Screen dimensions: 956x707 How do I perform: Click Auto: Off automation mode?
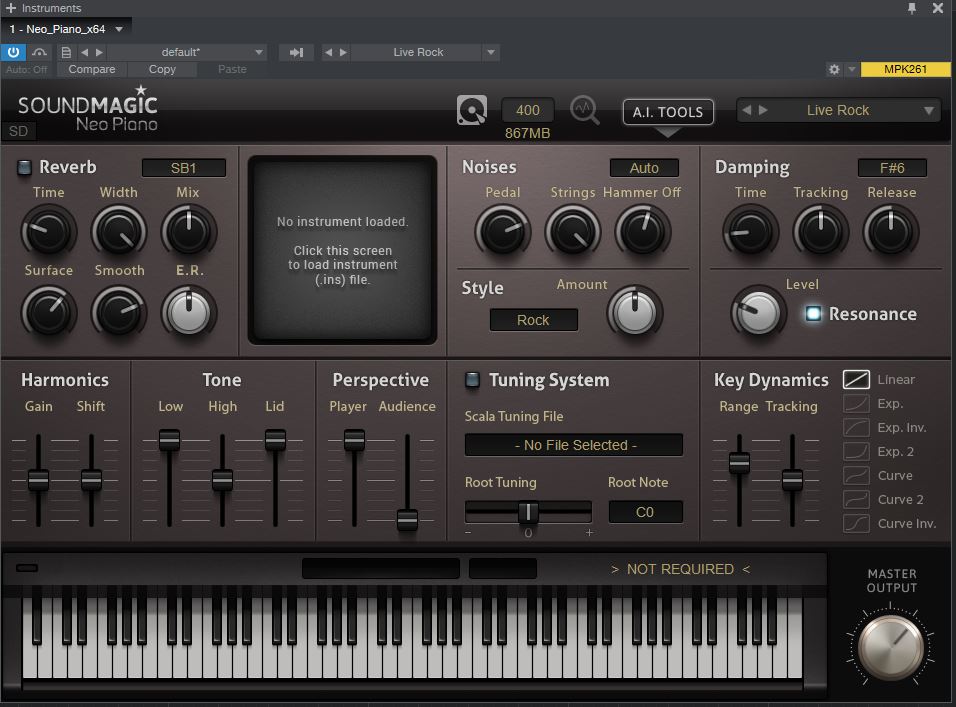tap(27, 69)
